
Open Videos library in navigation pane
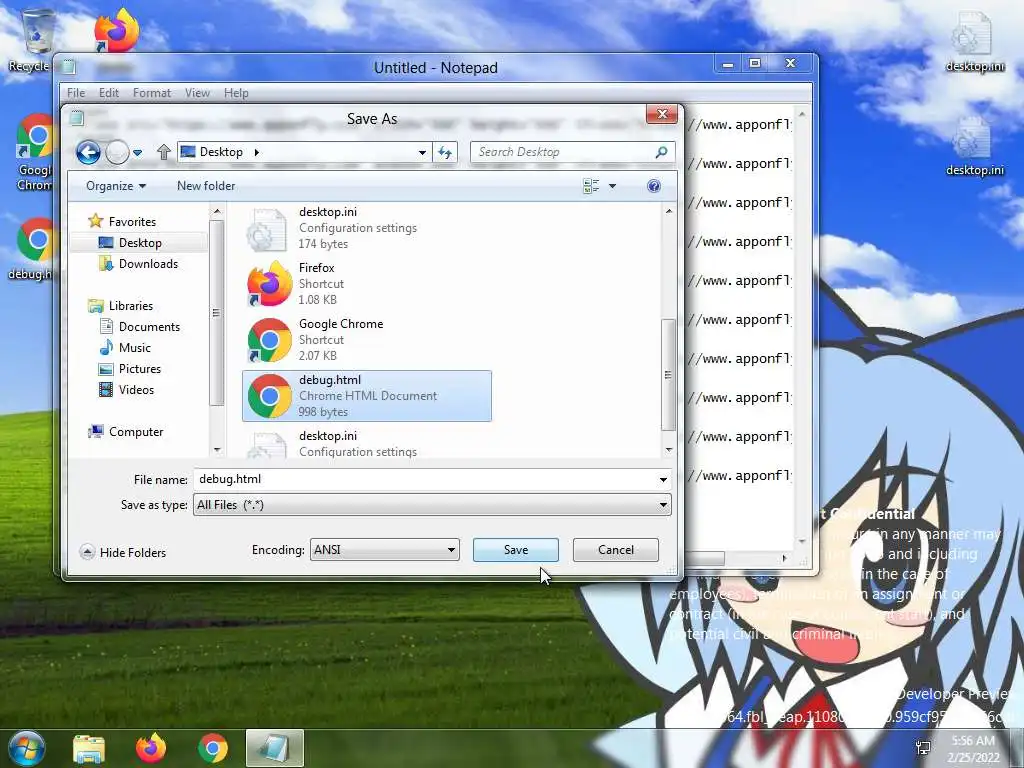[x=136, y=390]
